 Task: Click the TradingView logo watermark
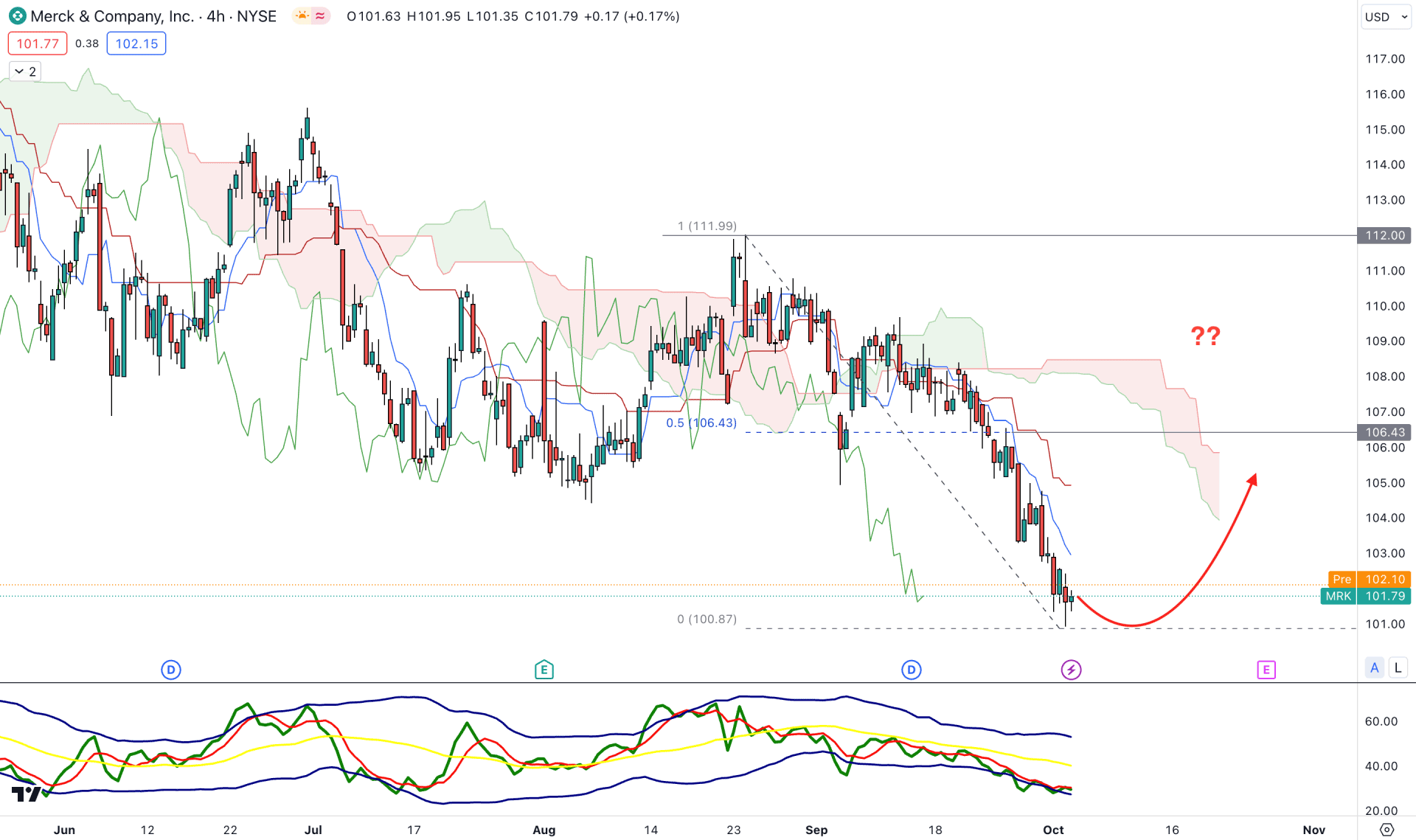coord(27,794)
